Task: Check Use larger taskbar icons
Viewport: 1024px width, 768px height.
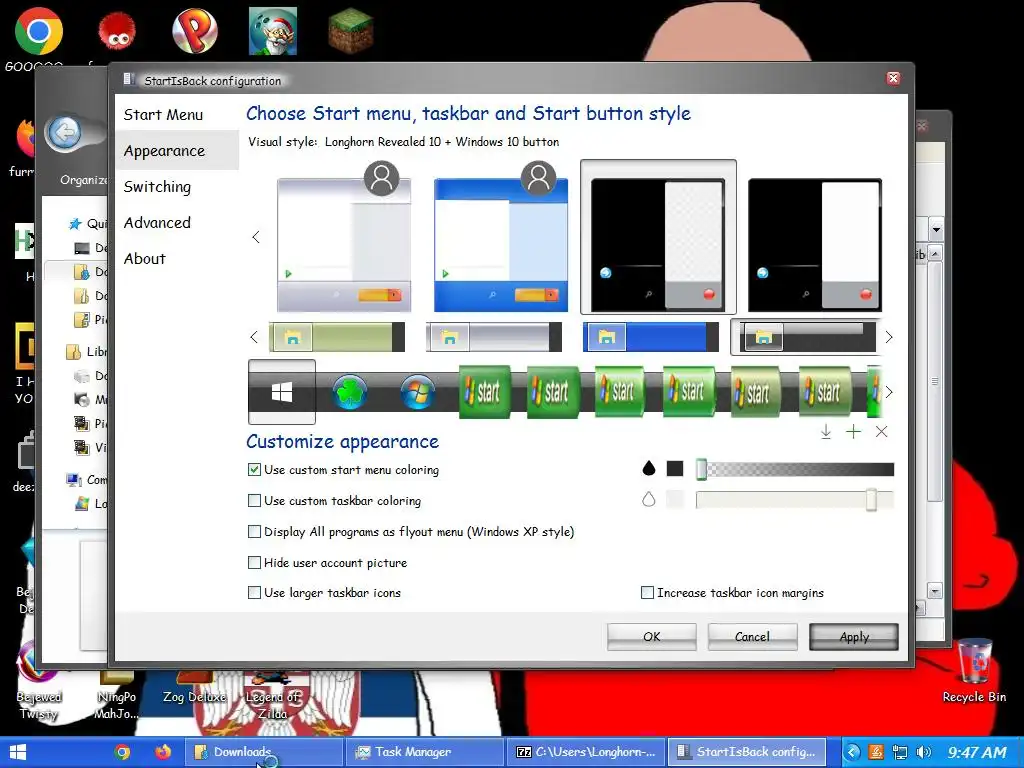Action: [x=254, y=593]
